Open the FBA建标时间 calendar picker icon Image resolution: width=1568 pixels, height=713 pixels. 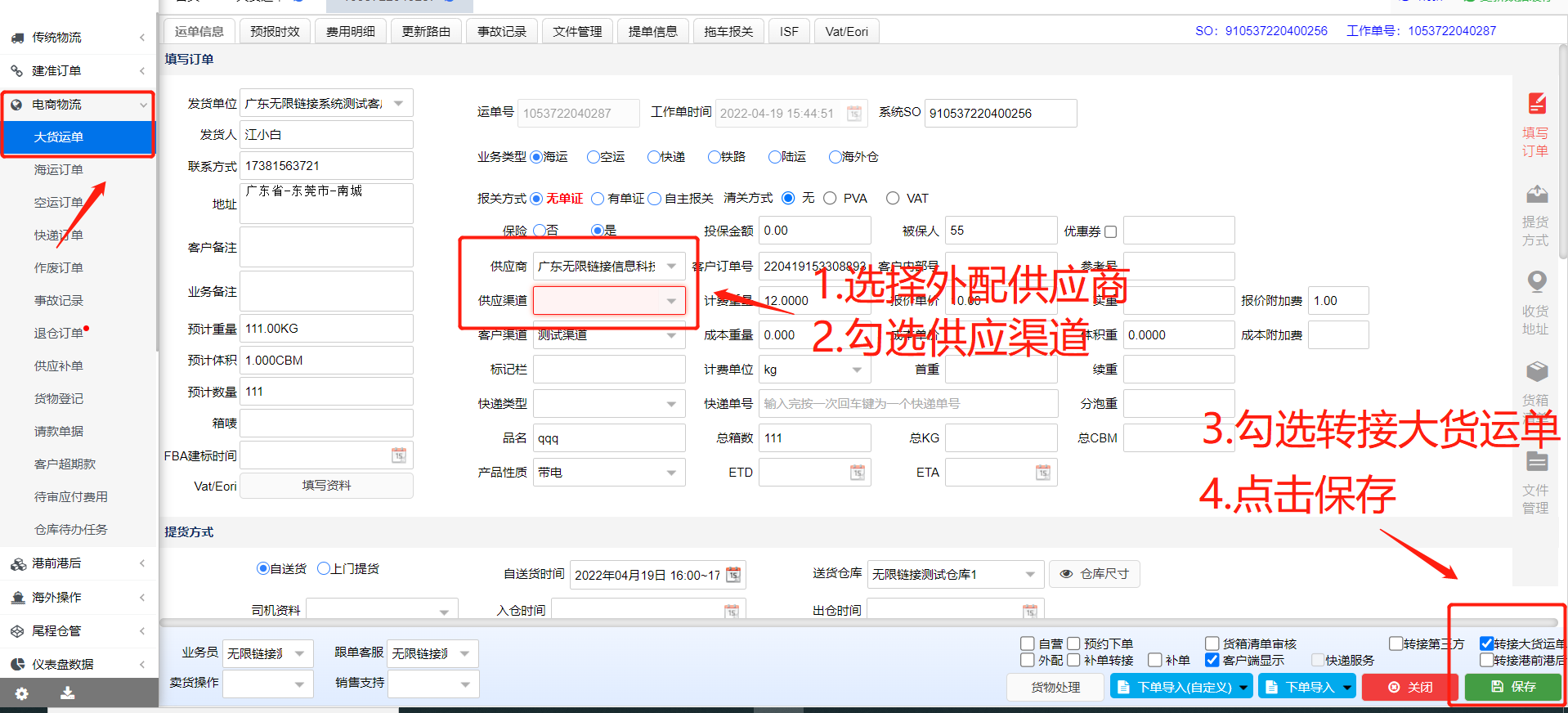399,455
